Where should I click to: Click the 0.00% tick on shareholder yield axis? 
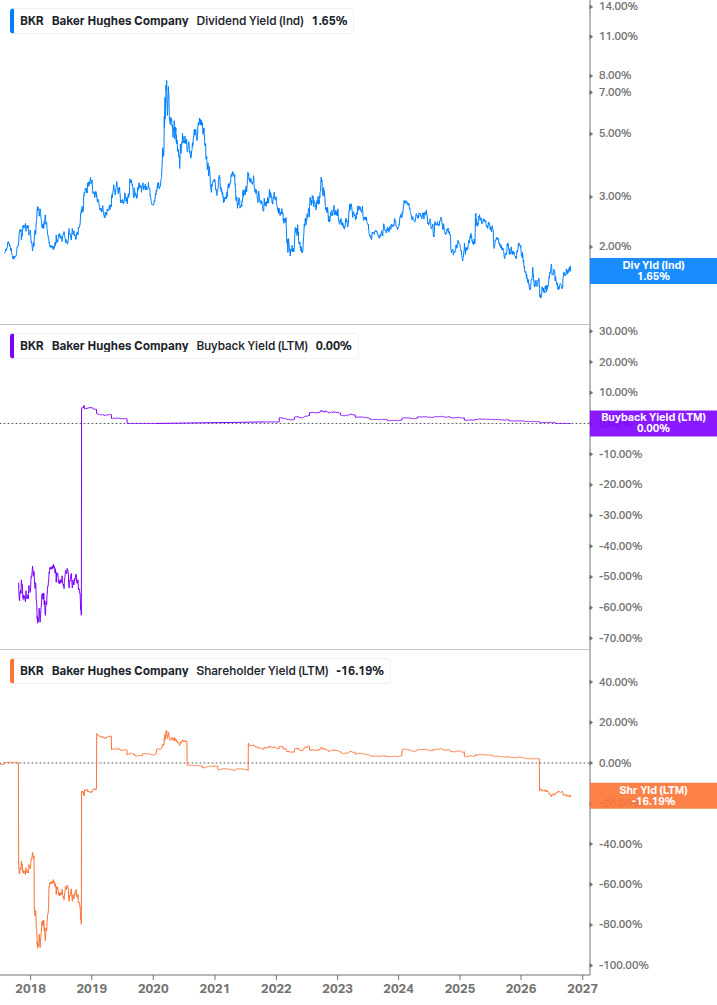[x=615, y=763]
